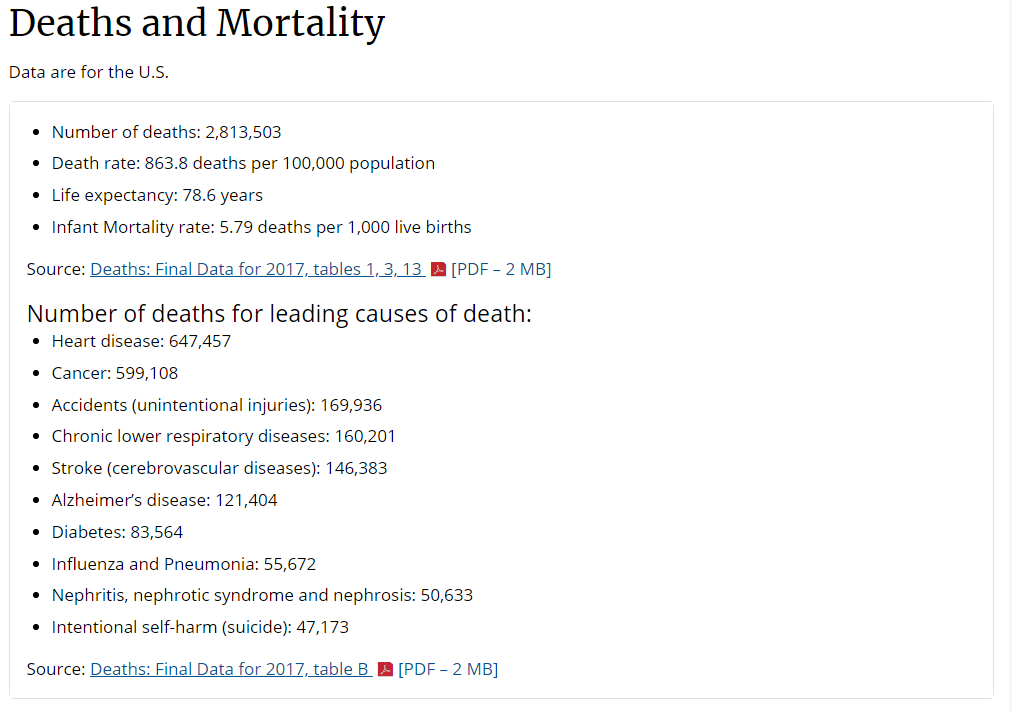Click the Number of deaths: 2,813,503 line
Screen dimensions: 1012x711
(167, 132)
